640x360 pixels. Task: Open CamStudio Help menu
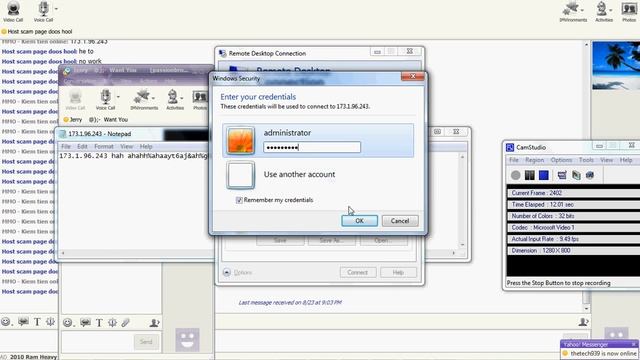(626, 160)
